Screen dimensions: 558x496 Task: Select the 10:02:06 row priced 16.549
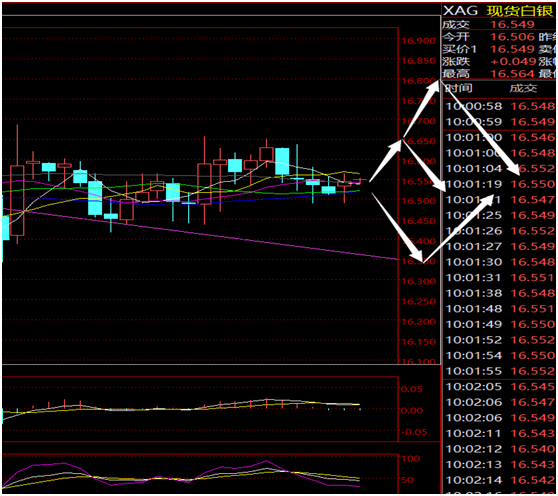pos(500,417)
